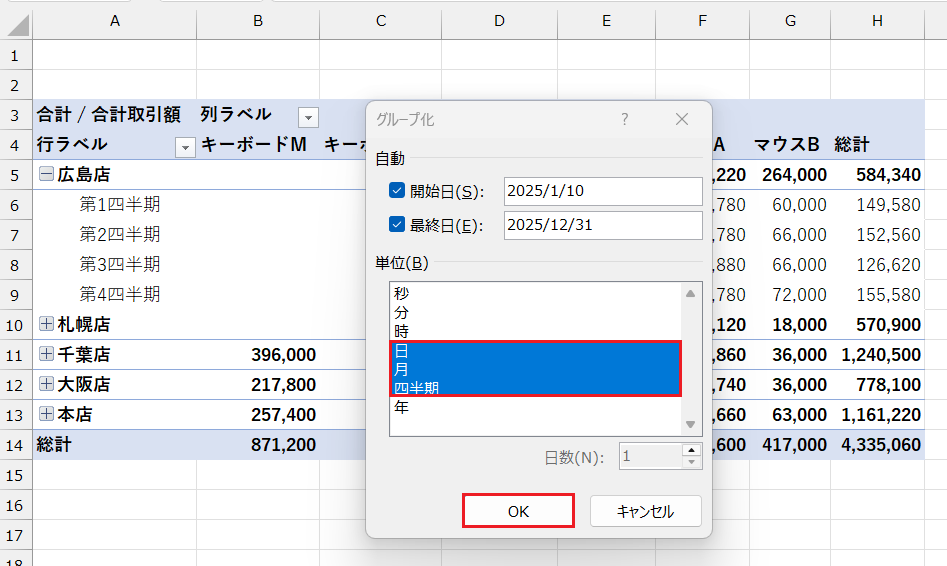Toggle 四半期 in the unit list
Screen dimensions: 947x566
click(416, 388)
